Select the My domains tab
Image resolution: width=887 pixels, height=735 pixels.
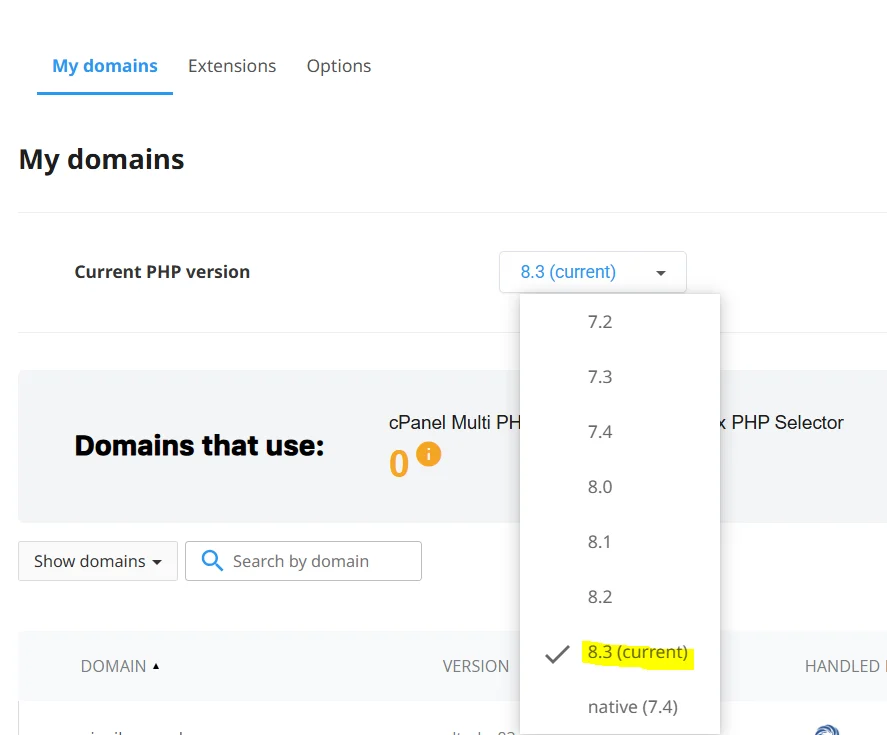[x=105, y=65]
